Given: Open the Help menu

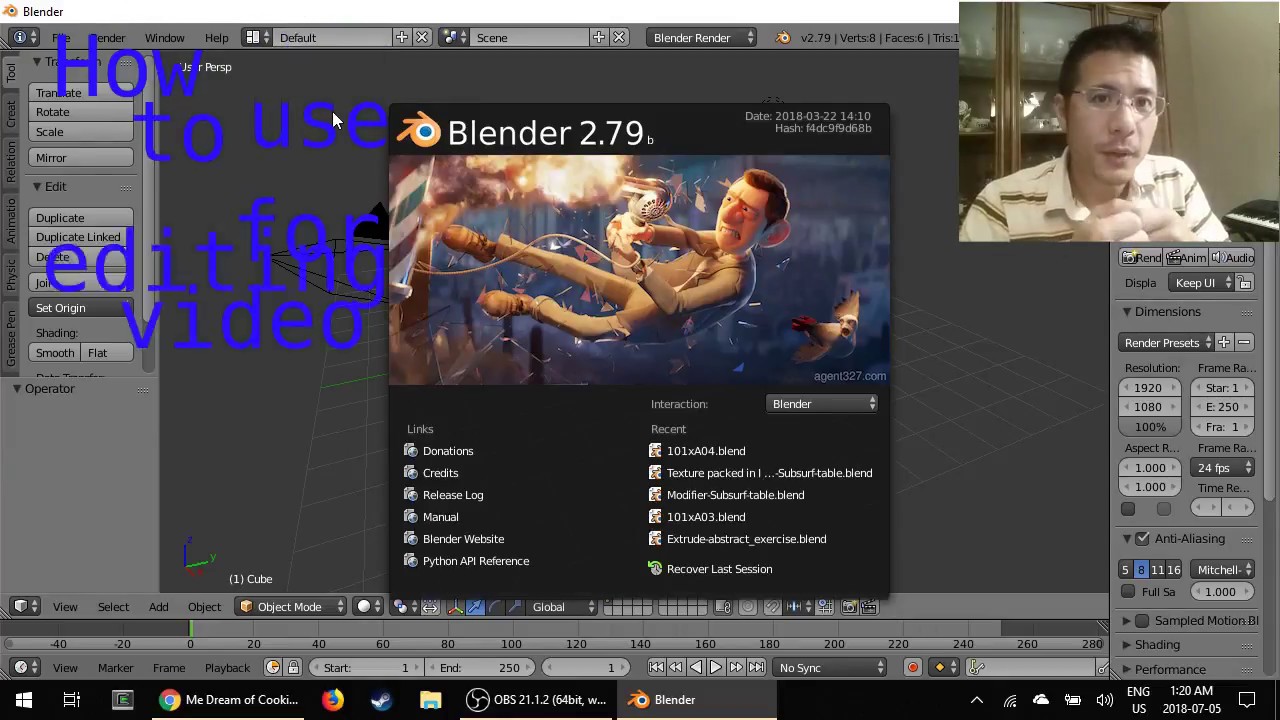Looking at the screenshot, I should [216, 37].
